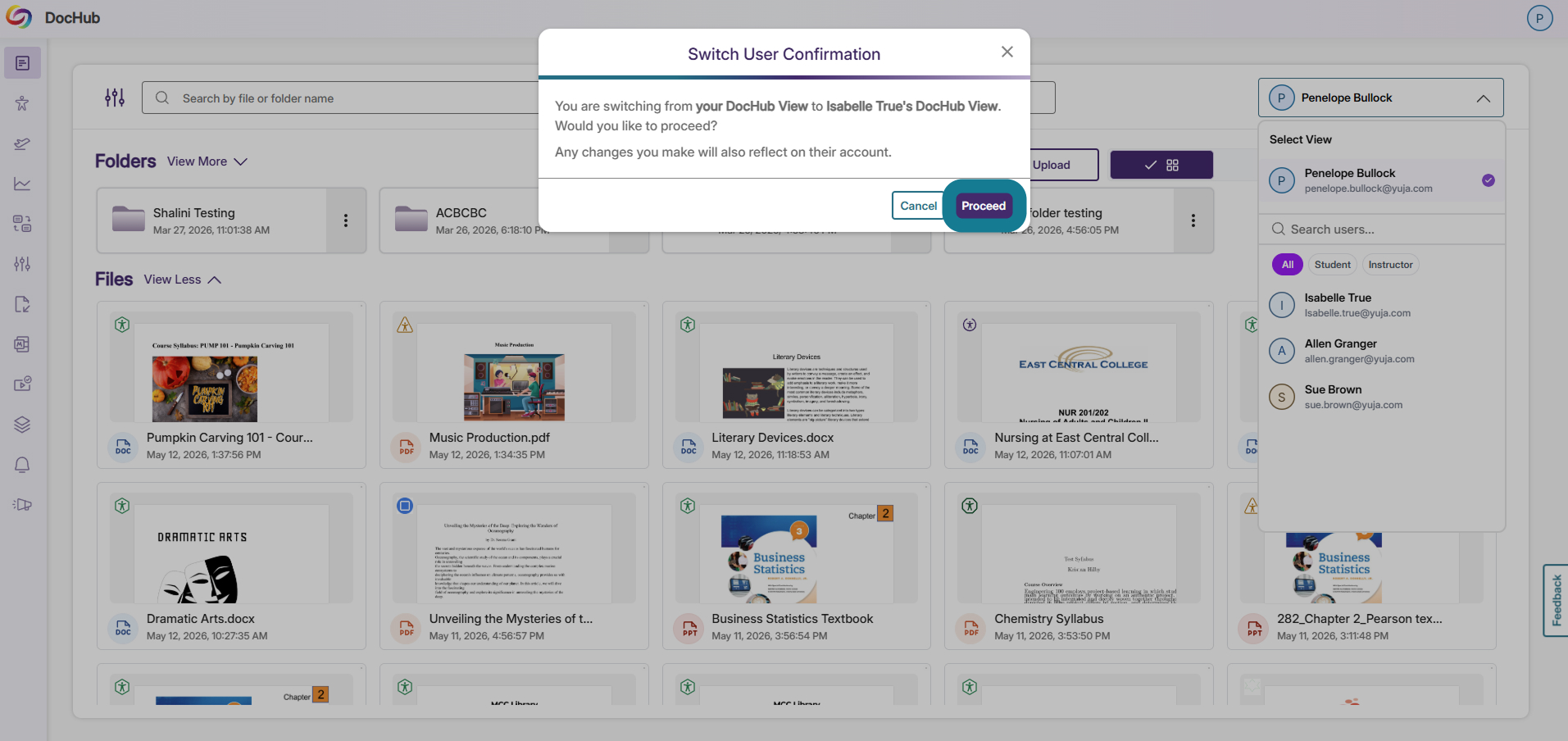Open Music Production.pdf thumbnail
The height and width of the screenshot is (741, 1568).
tap(514, 367)
